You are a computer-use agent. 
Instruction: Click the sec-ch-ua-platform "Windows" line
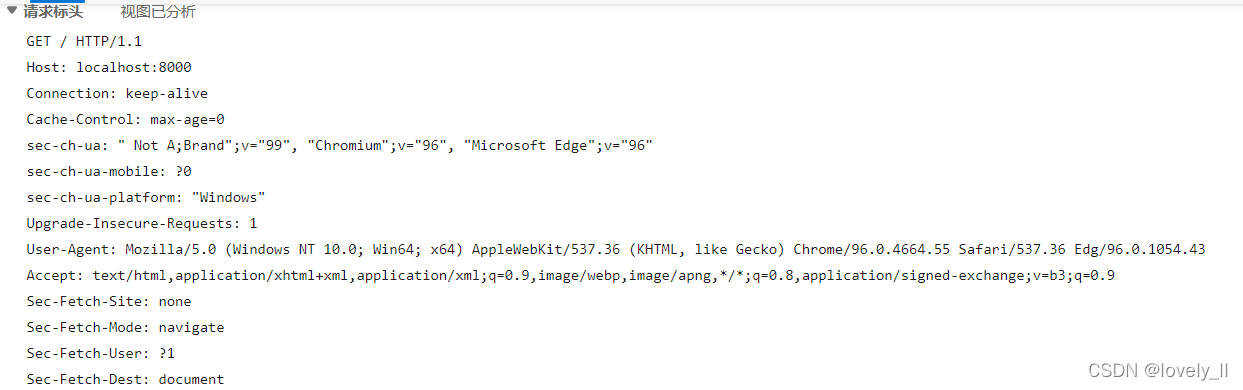(x=146, y=197)
